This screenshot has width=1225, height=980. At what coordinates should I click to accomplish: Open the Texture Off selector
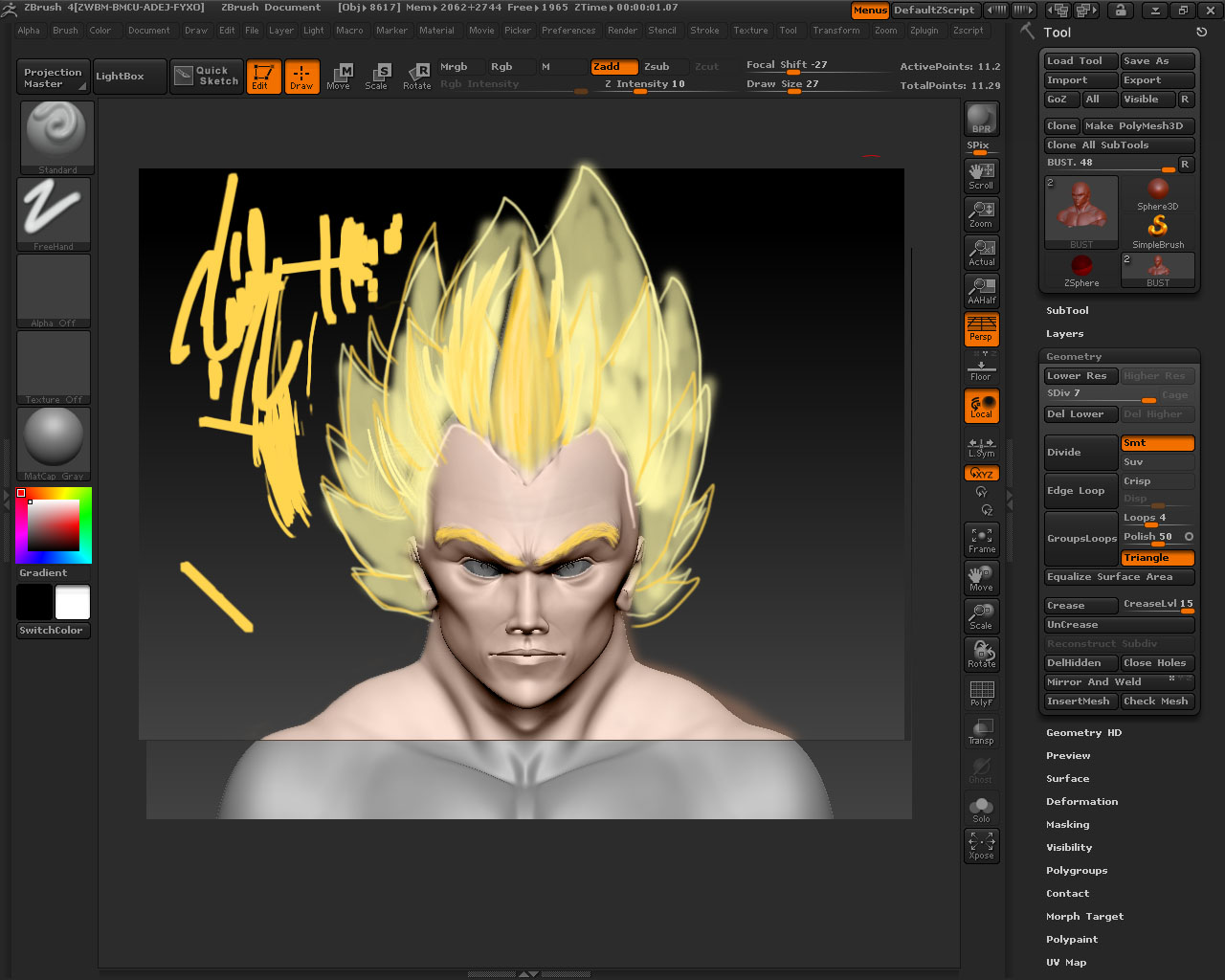click(x=54, y=367)
